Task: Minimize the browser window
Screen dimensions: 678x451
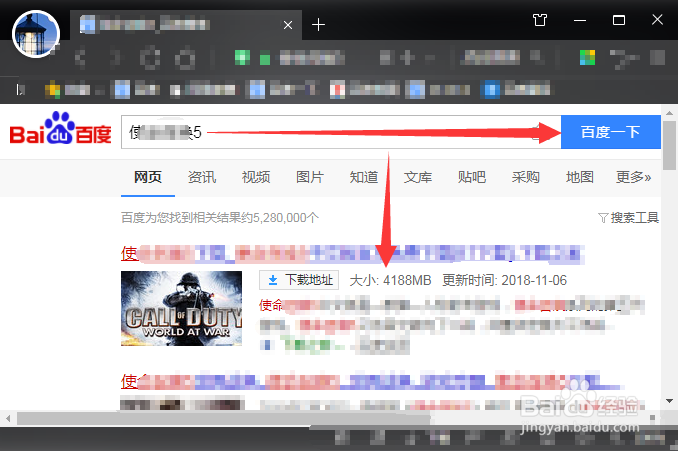Action: (579, 20)
